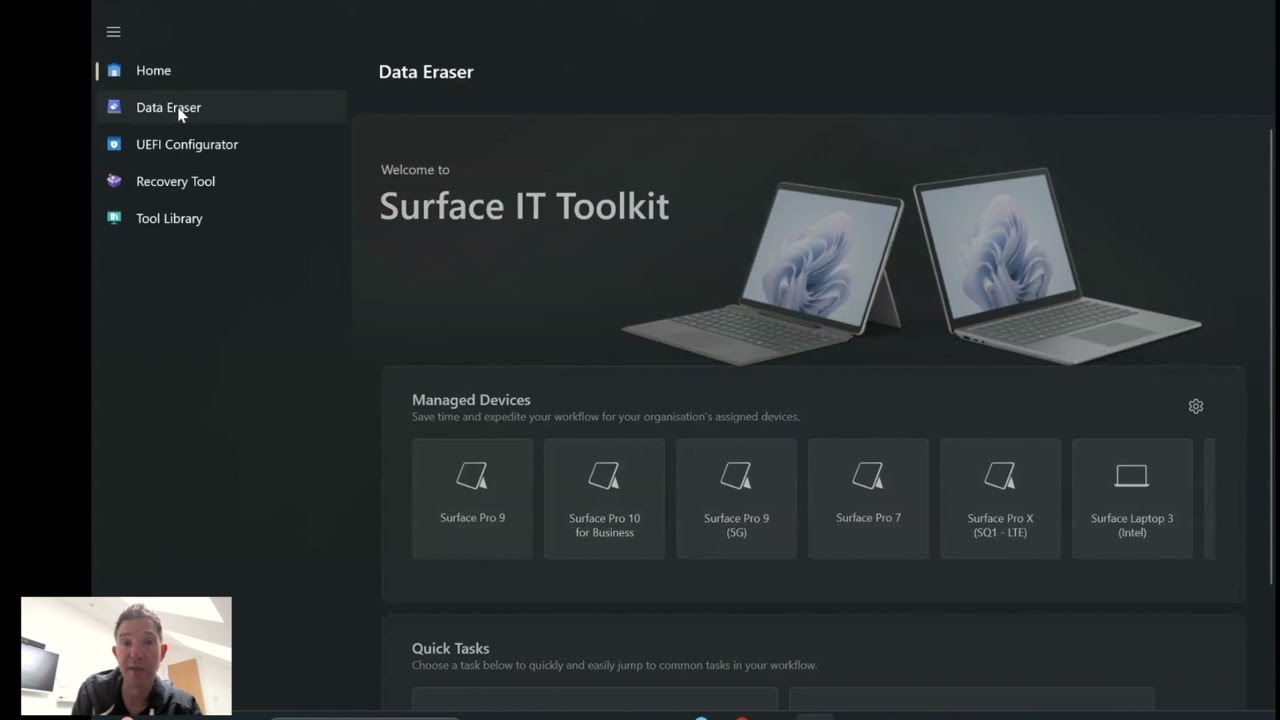Select Surface Laptop 3 (Intel) label
The image size is (1280, 720).
pyautogui.click(x=1132, y=525)
